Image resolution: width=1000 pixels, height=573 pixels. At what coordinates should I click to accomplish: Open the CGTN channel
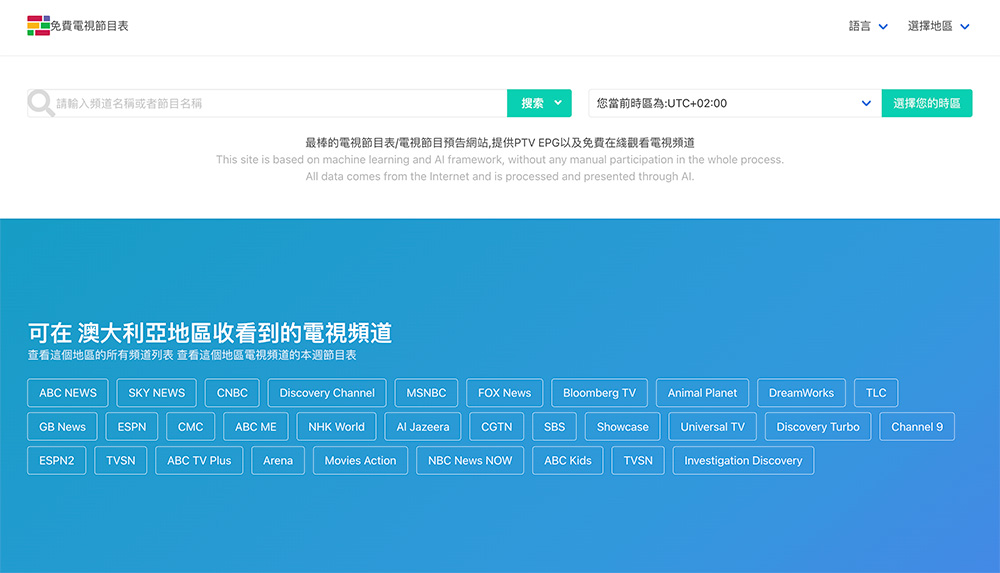click(496, 426)
